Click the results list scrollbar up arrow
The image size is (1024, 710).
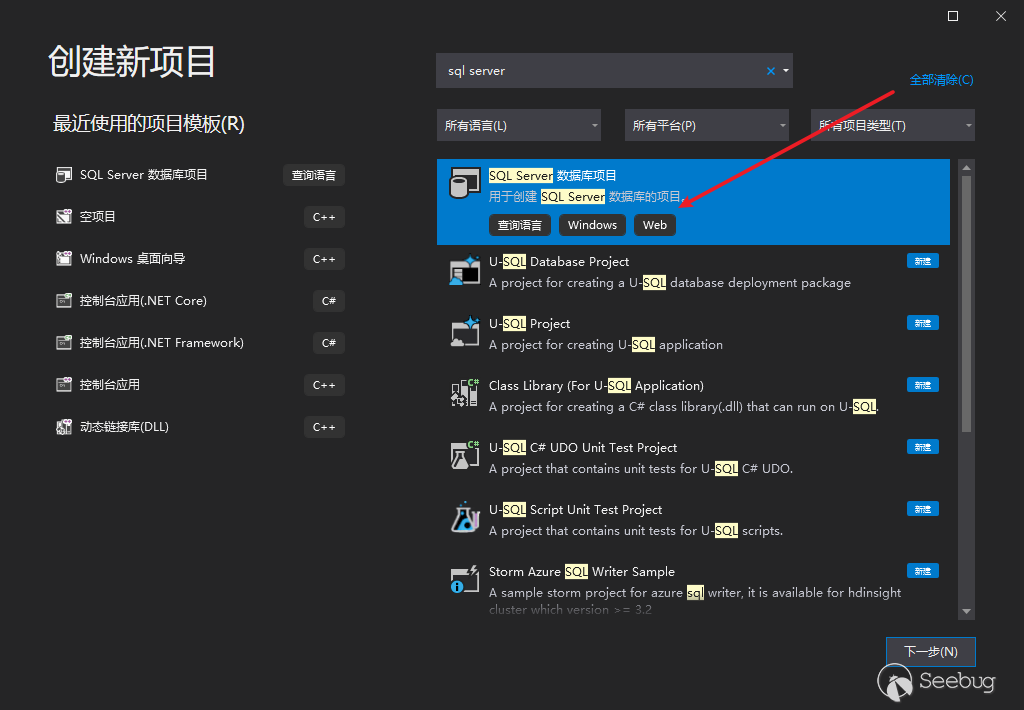tap(967, 168)
